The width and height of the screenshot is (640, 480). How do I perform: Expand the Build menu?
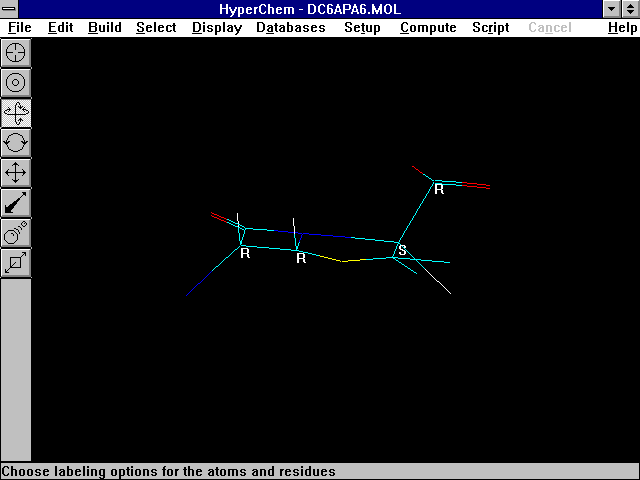click(x=104, y=27)
